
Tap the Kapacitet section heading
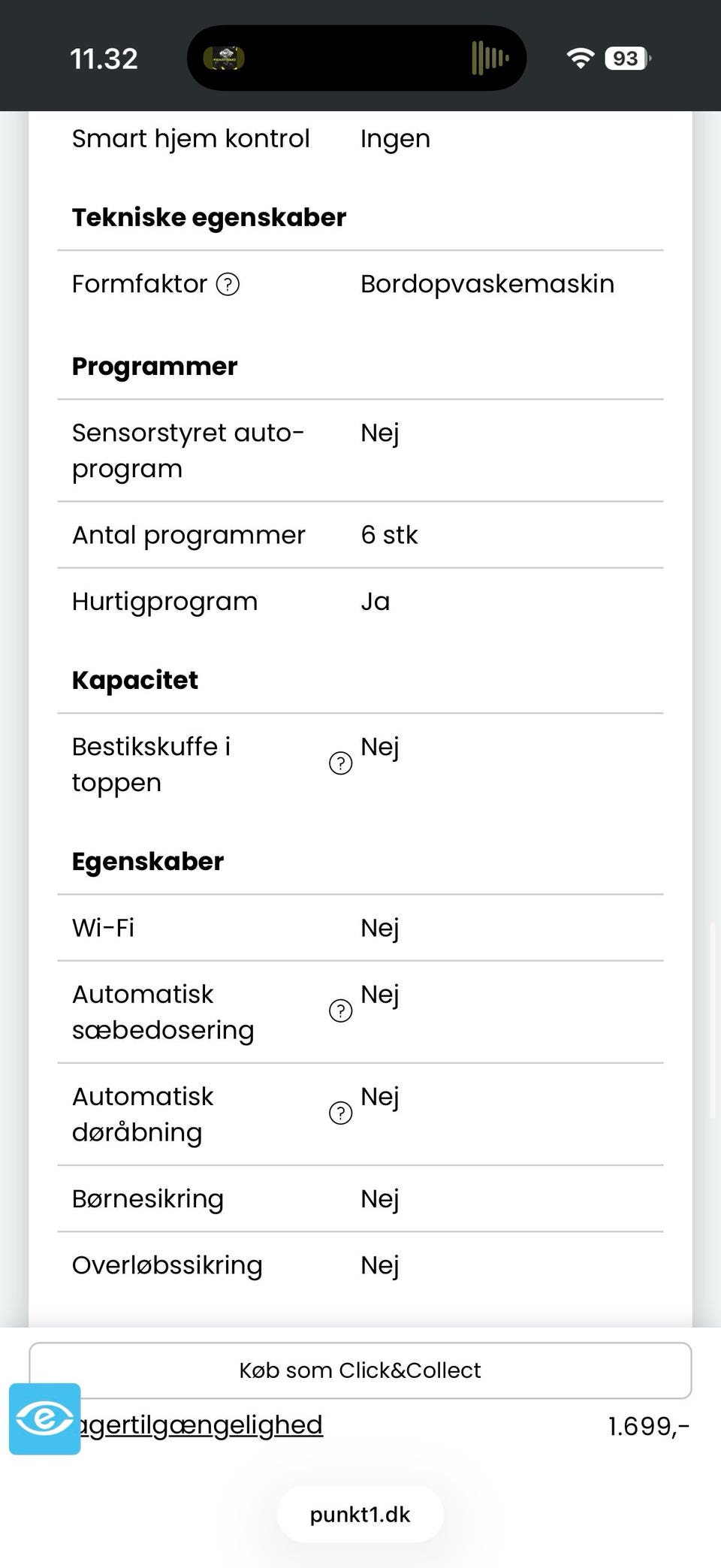(x=135, y=680)
